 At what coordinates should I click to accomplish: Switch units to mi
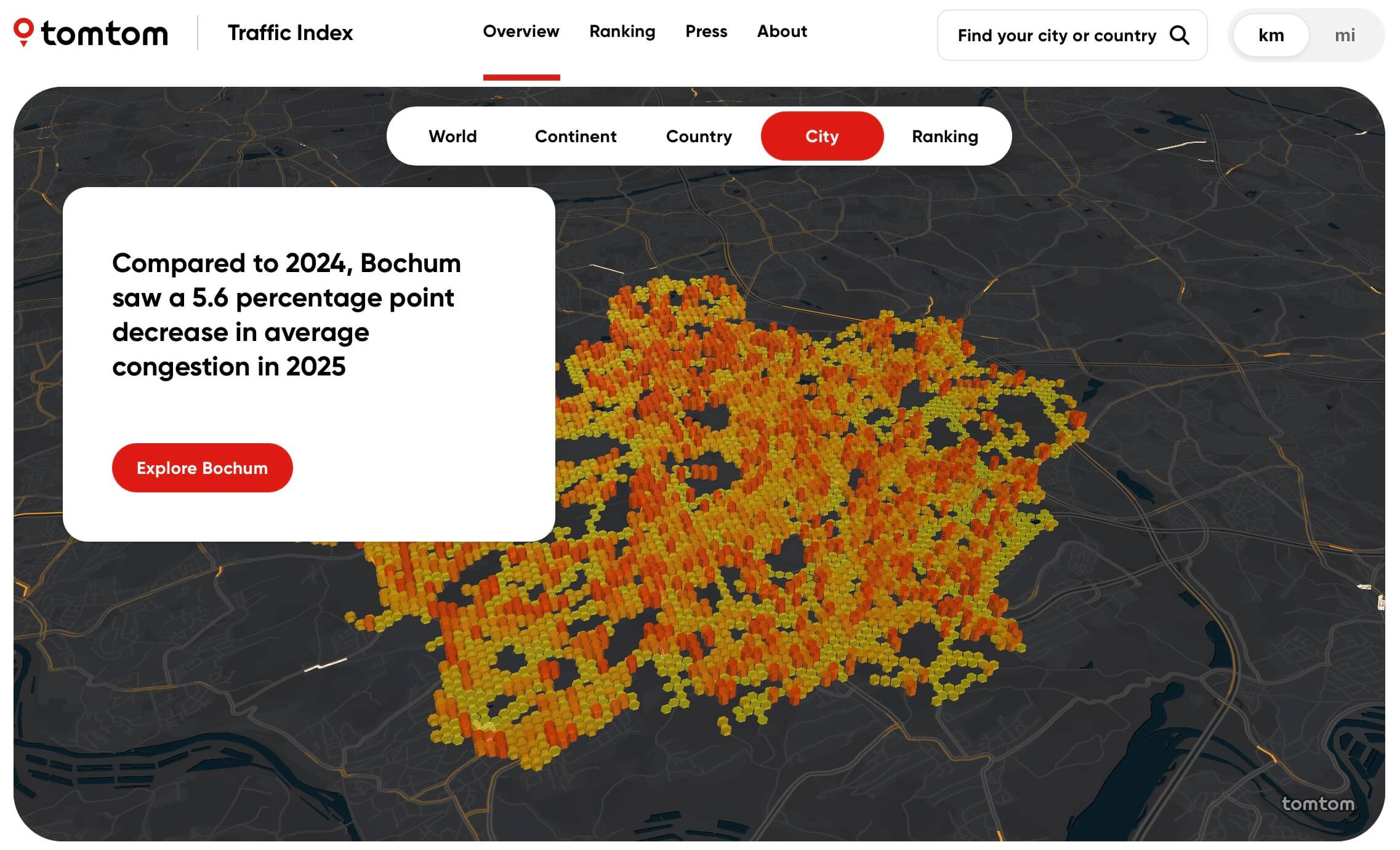1346,35
